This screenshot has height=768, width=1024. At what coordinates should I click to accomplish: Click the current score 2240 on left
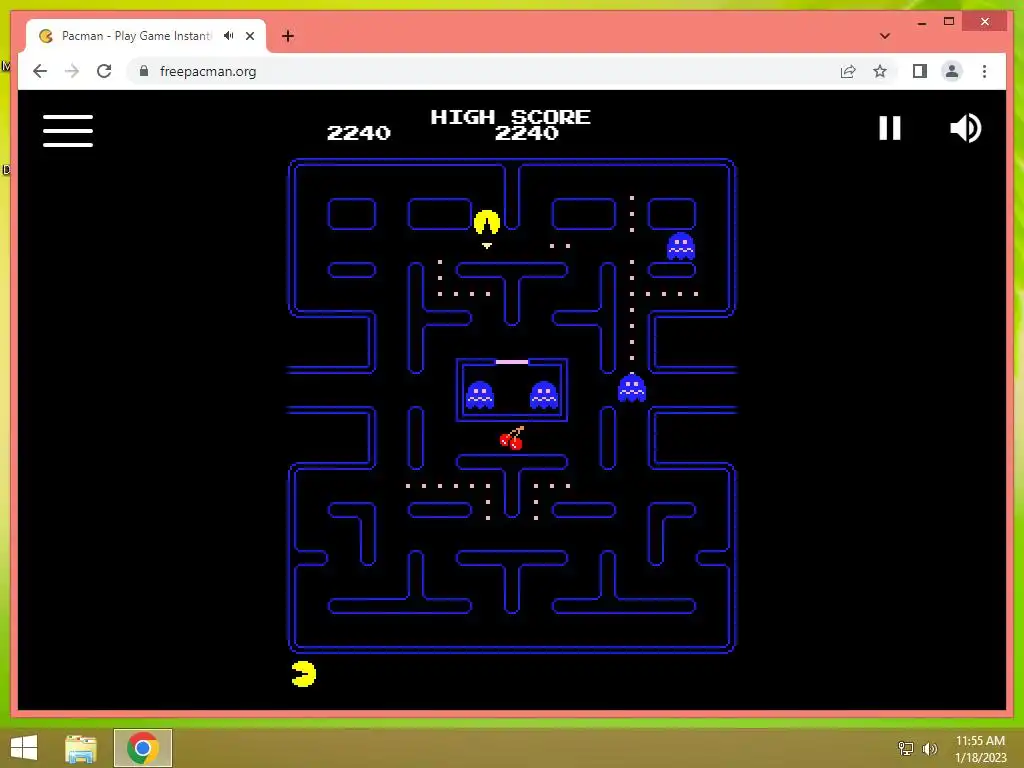(359, 133)
